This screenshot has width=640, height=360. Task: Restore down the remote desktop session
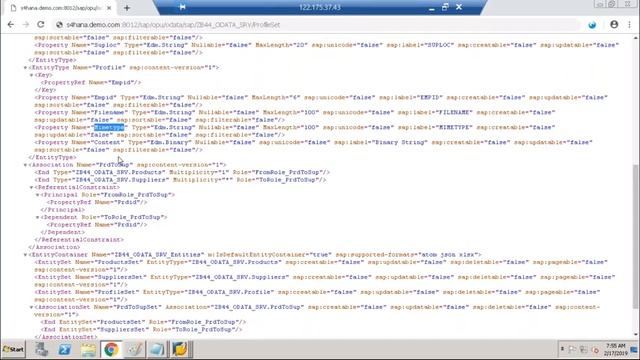click(445, 7)
